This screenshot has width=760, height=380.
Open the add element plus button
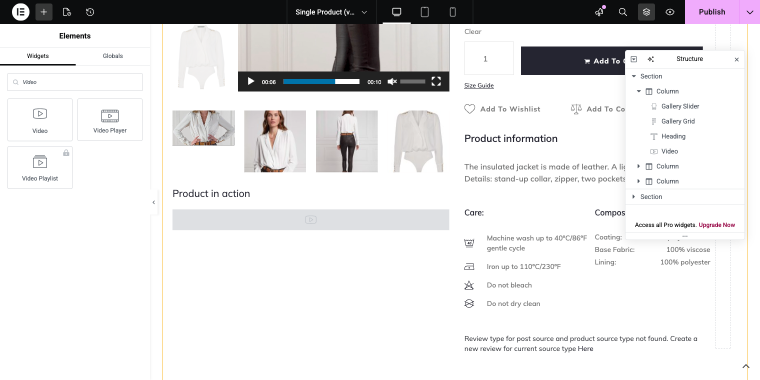(44, 12)
